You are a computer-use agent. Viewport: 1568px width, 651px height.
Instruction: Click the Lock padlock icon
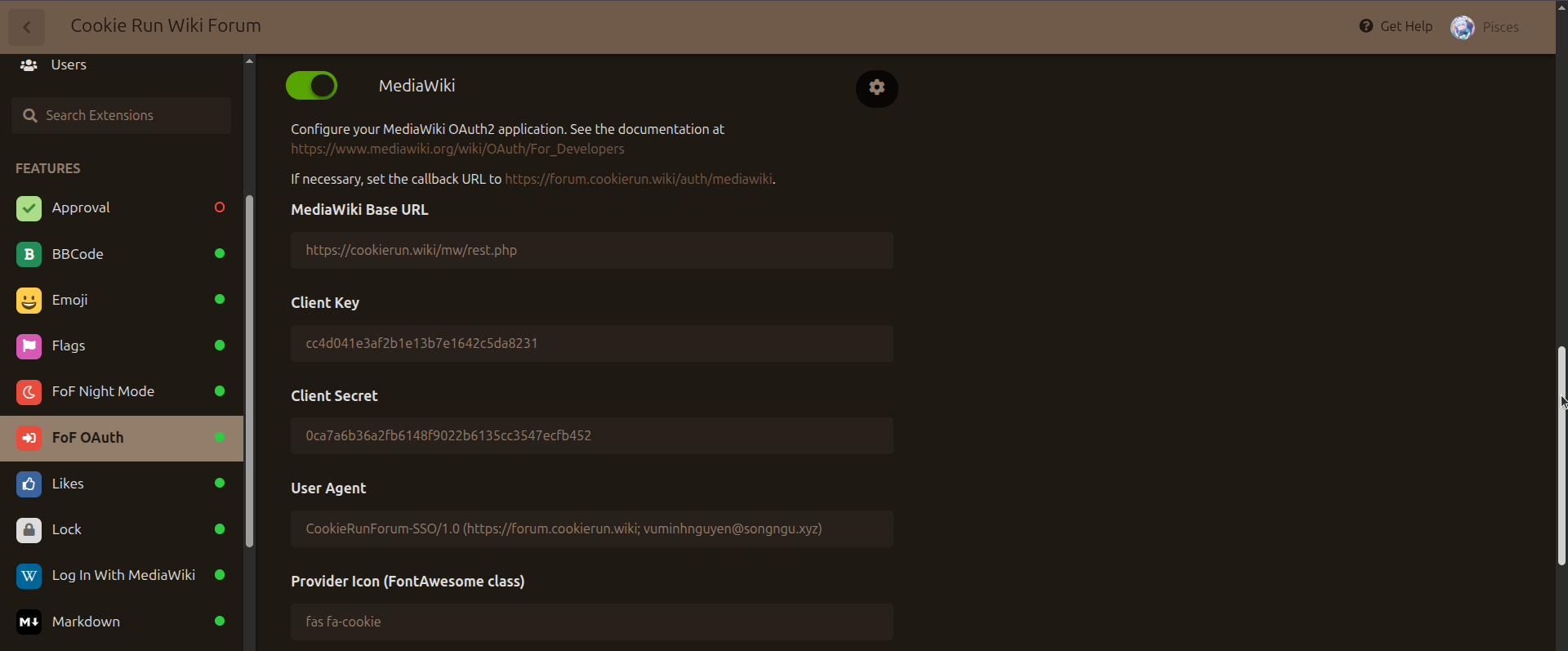[x=29, y=530]
